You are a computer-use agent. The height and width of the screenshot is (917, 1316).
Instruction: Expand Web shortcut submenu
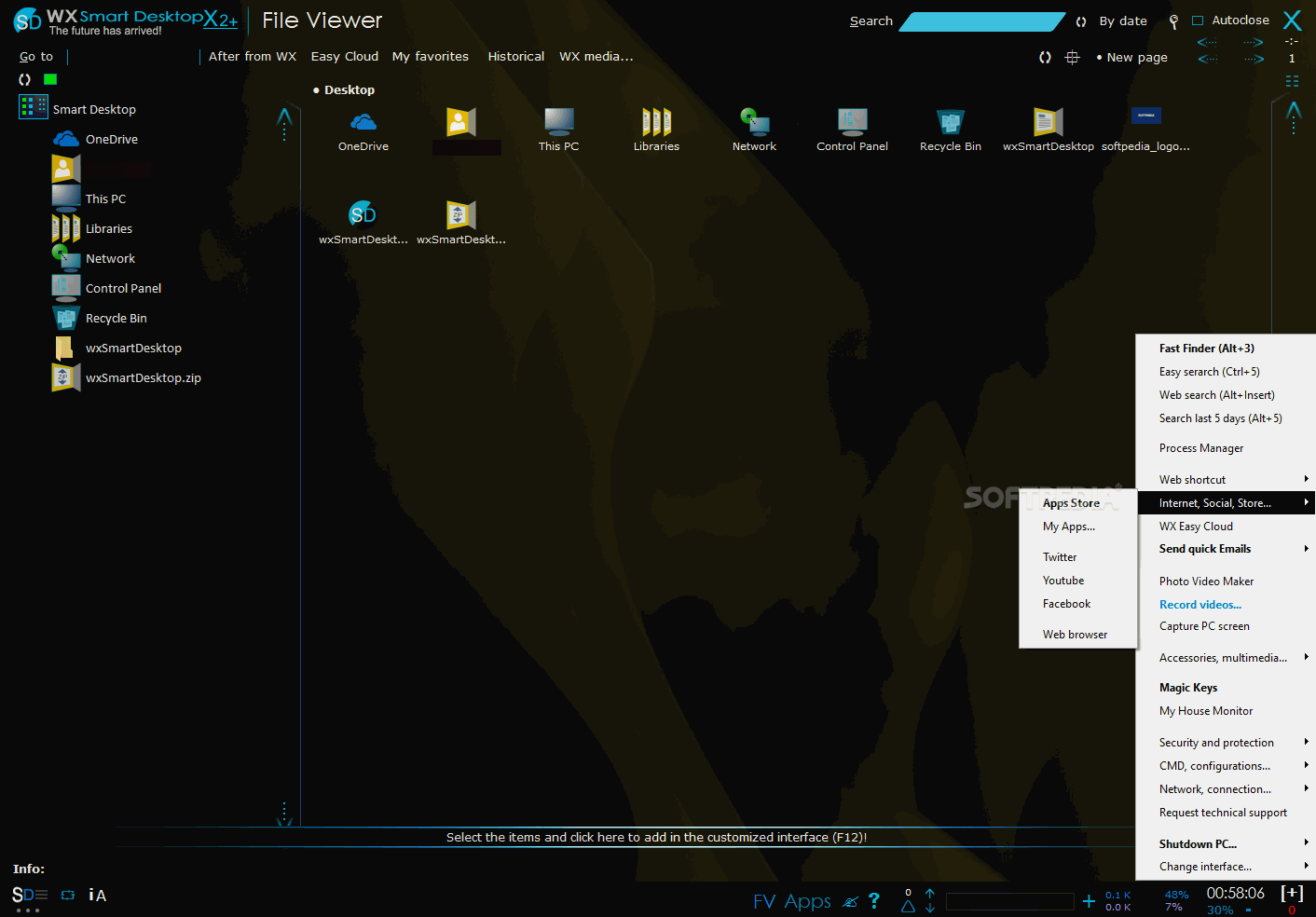[x=1226, y=480]
